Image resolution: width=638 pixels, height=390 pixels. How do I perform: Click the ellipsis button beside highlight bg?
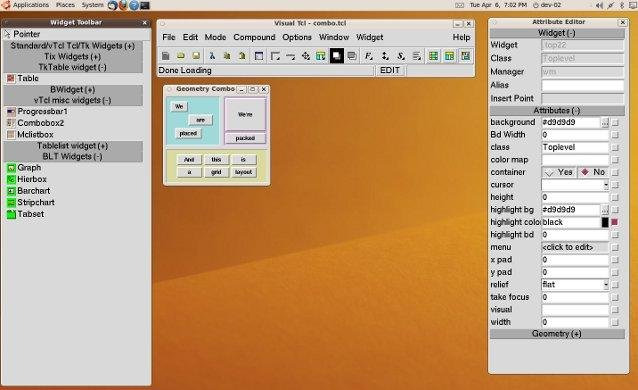click(605, 210)
